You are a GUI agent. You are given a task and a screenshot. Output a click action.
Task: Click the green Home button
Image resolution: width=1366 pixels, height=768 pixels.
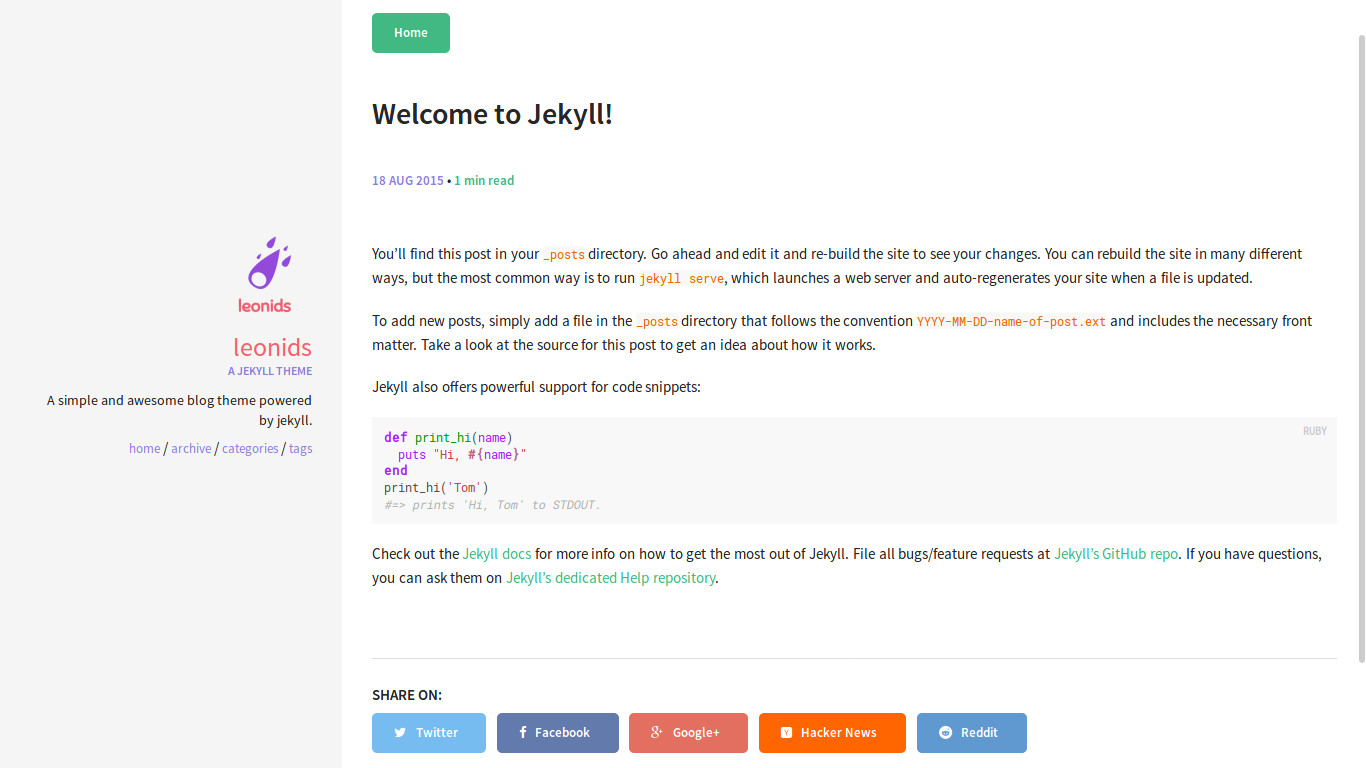(410, 32)
